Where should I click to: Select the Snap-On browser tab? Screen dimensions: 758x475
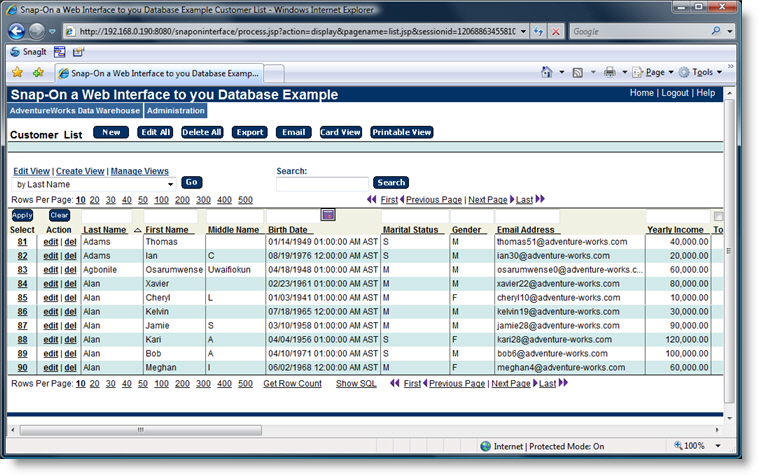[x=159, y=73]
